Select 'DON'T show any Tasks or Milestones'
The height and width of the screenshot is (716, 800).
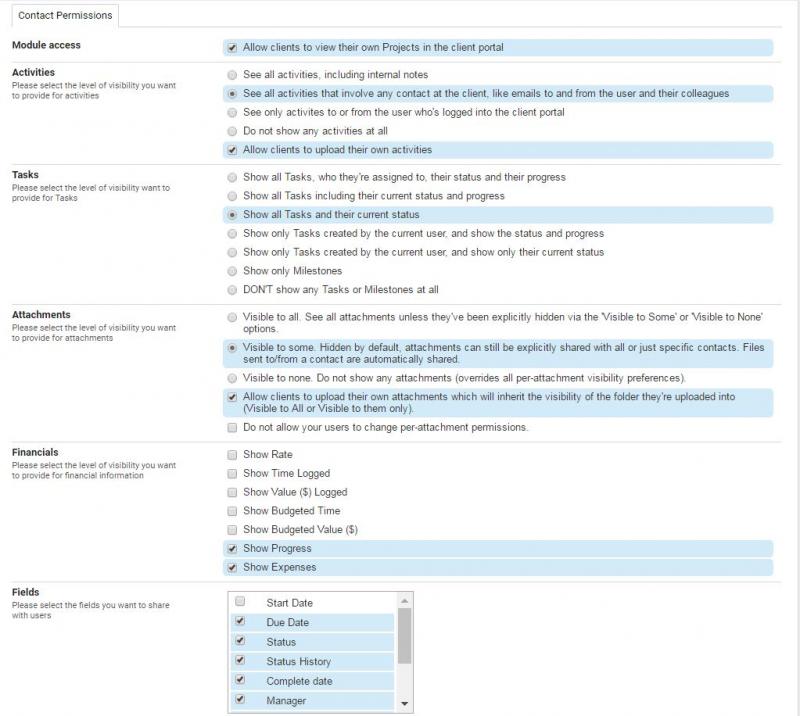click(233, 290)
